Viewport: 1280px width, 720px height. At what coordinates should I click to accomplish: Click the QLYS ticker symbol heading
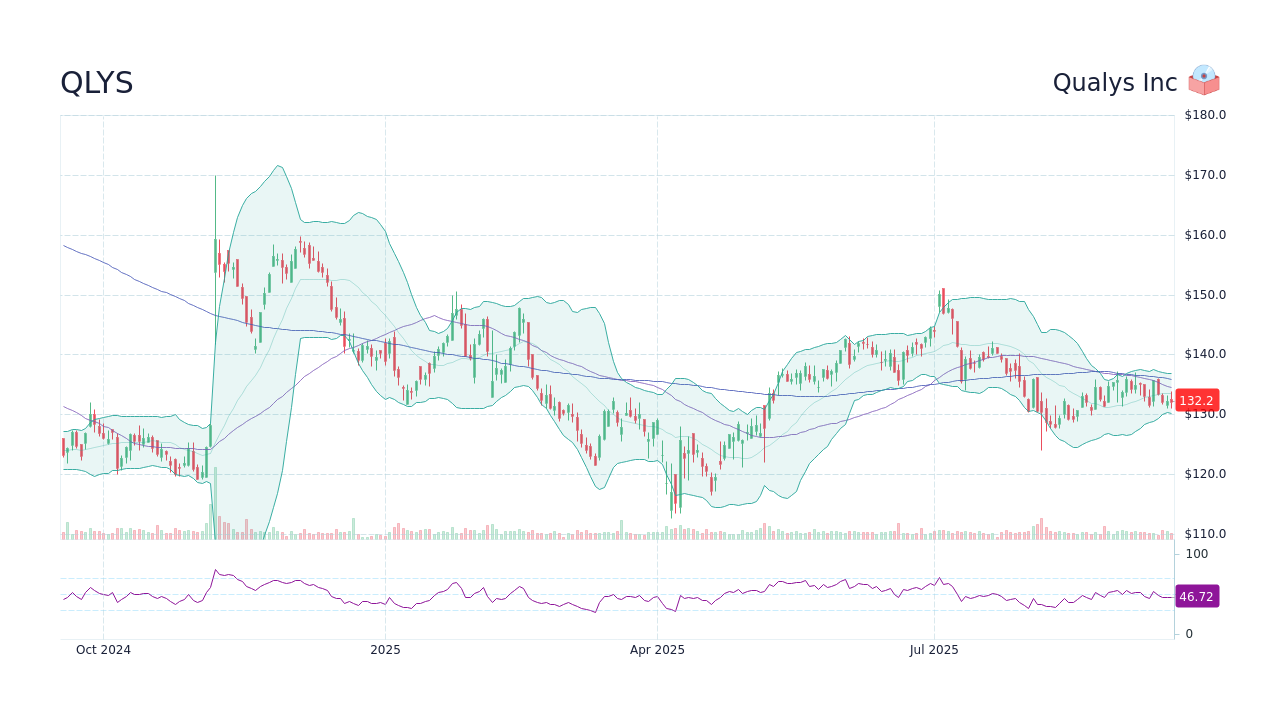tap(97, 83)
